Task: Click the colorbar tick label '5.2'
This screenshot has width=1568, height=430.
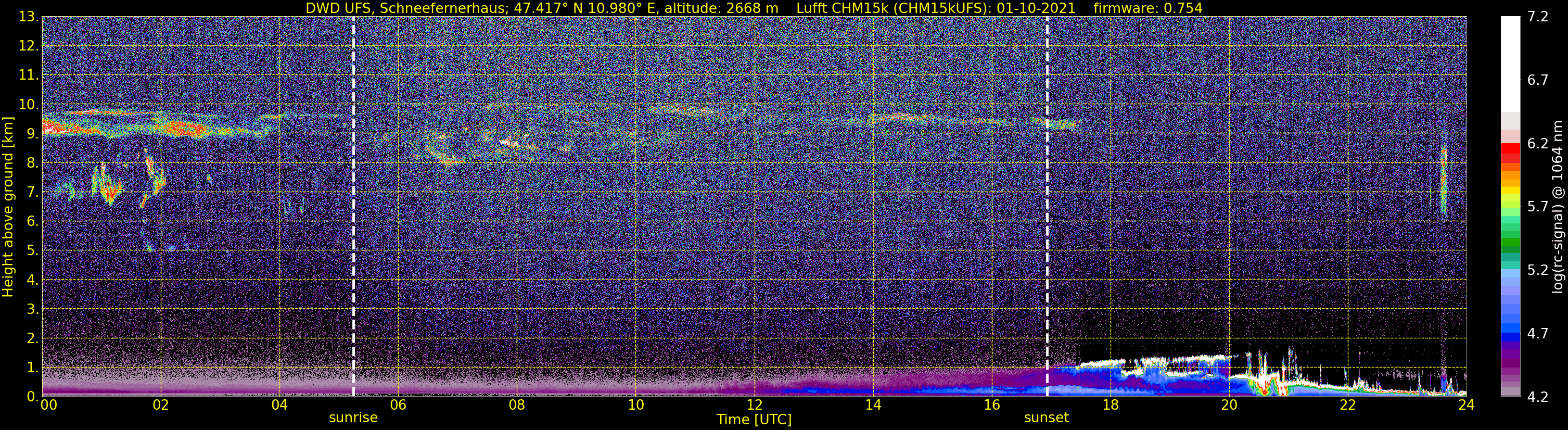Action: coord(1538,270)
